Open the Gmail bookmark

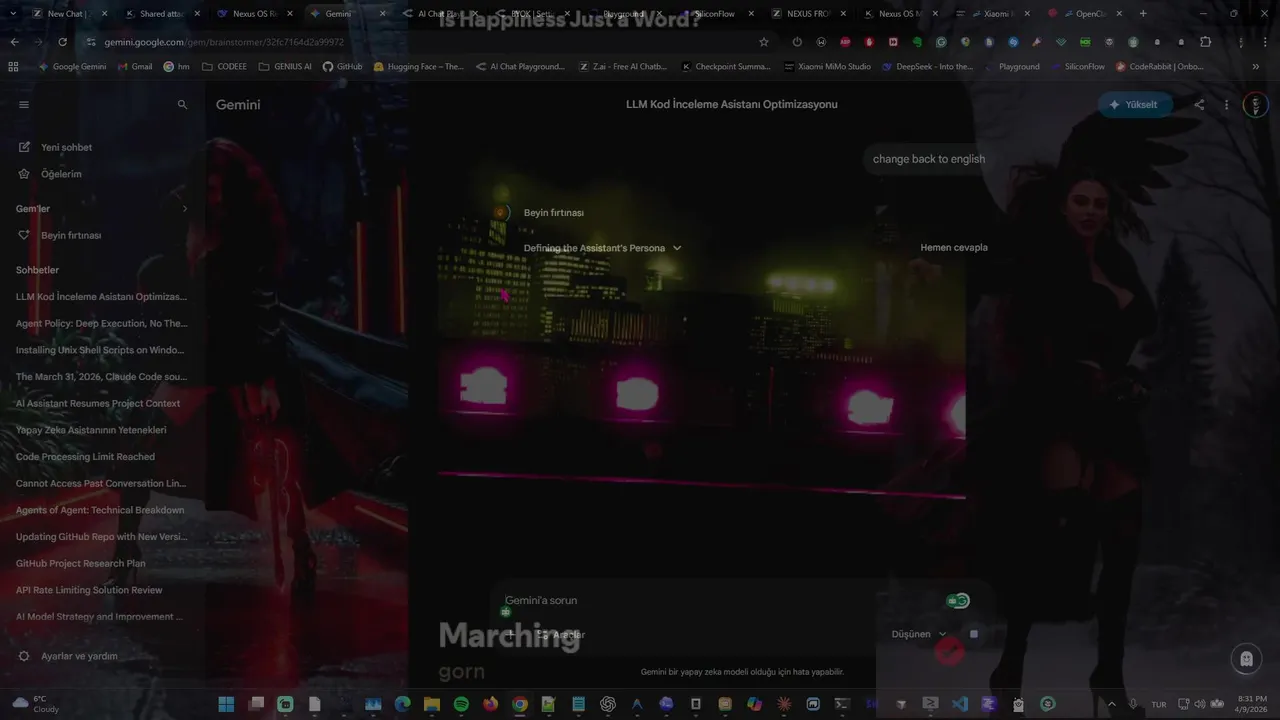click(135, 67)
